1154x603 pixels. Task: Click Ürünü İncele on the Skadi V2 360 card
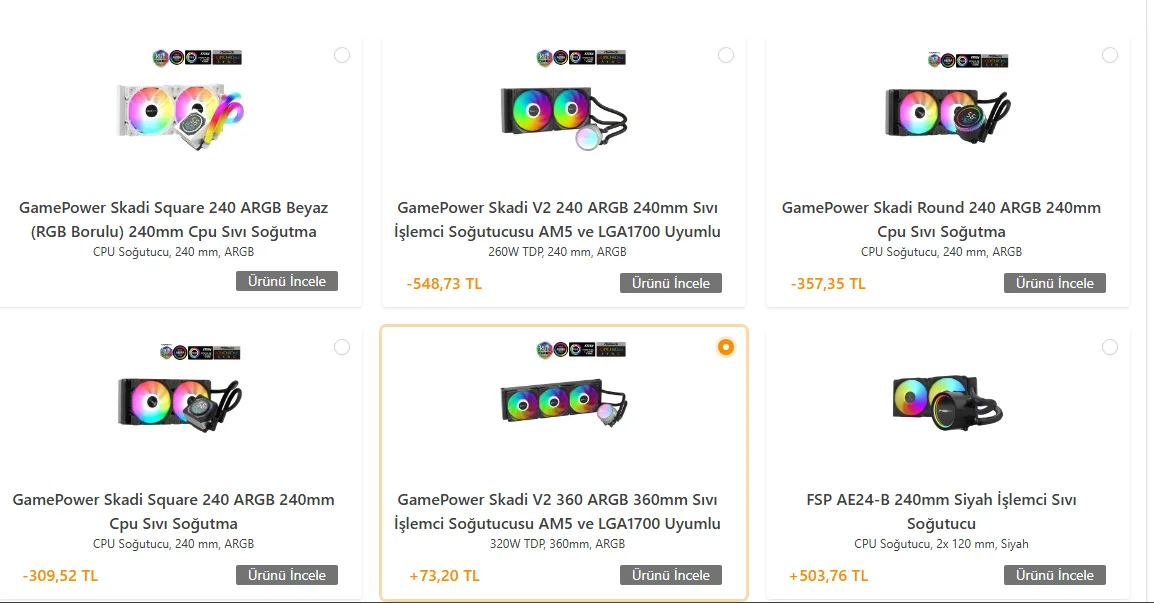671,575
